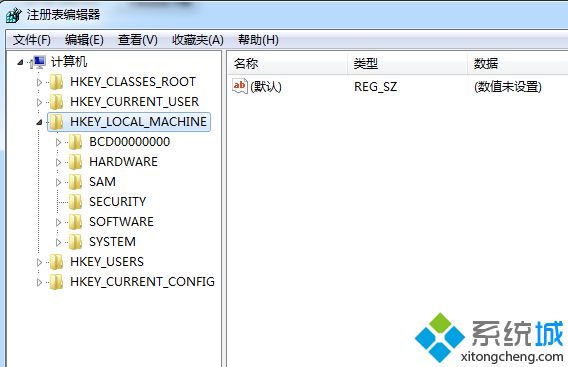Click the Registry Editor title bar icon
This screenshot has height=367, width=568.
14,15
